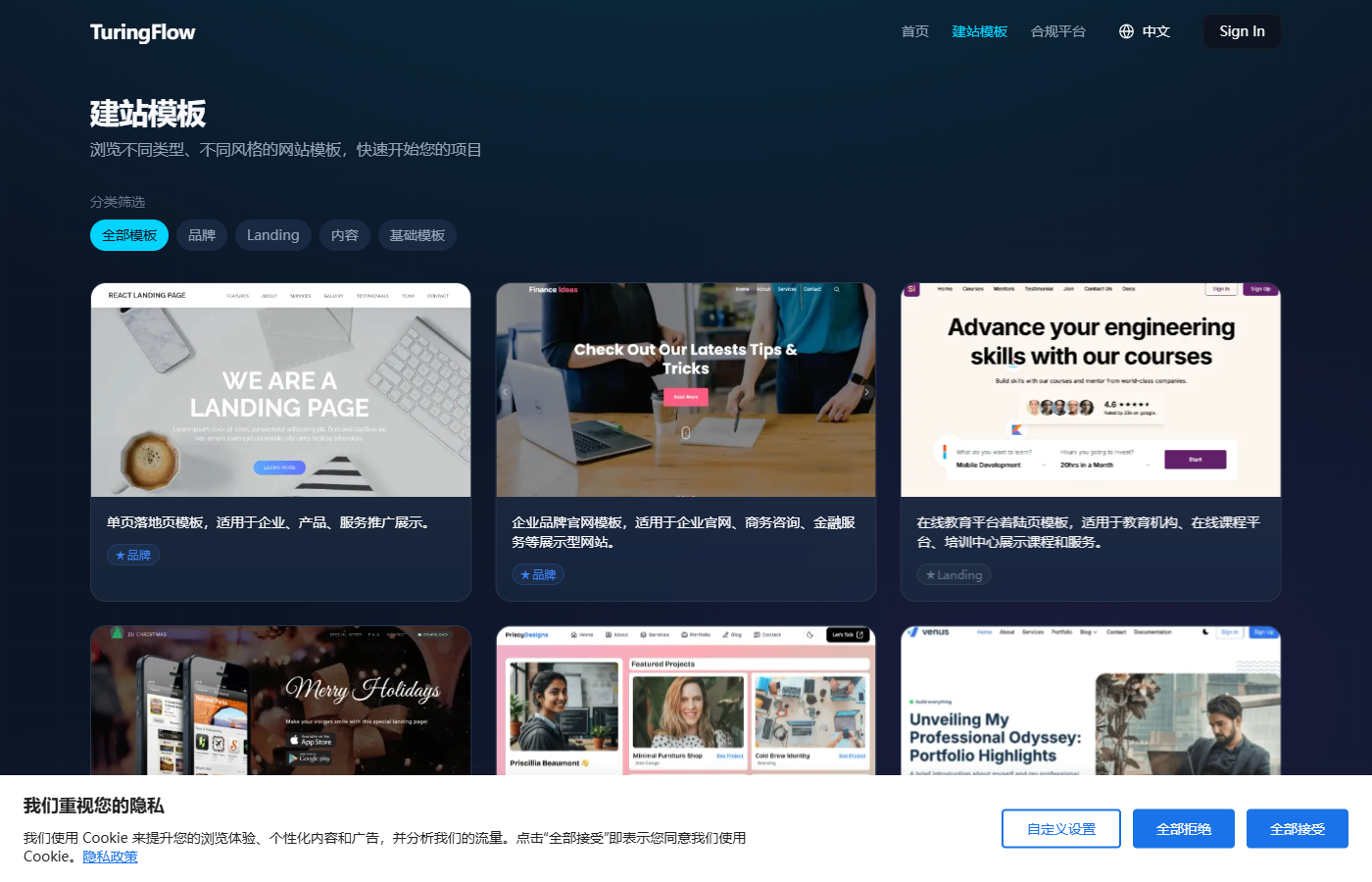Click the TuringFlow logo
This screenshot has width=1372, height=882.
click(143, 31)
